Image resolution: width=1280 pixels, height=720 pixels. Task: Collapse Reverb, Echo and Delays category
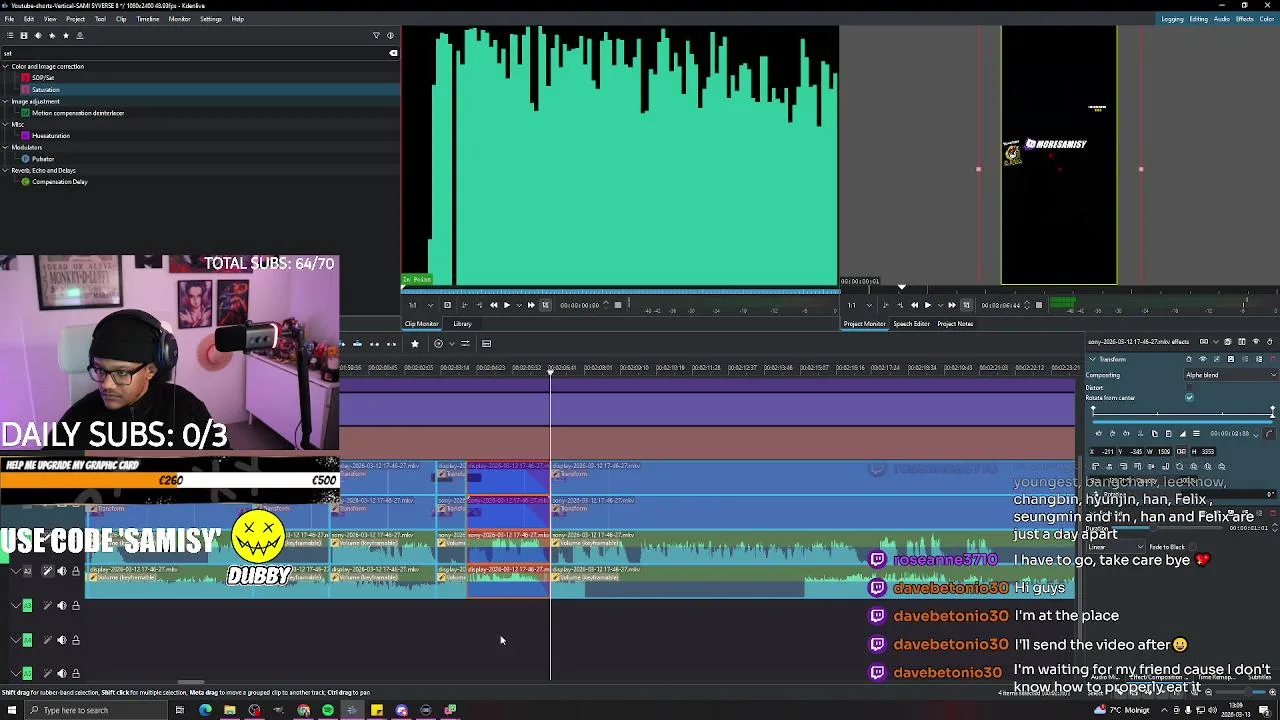(x=5, y=170)
